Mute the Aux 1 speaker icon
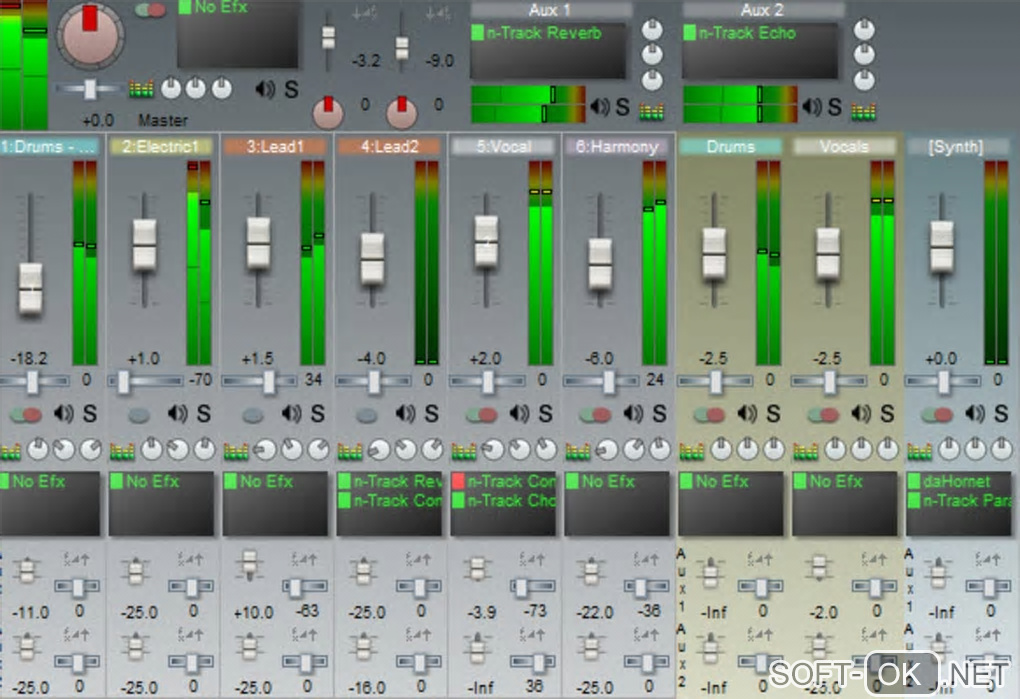 point(599,106)
